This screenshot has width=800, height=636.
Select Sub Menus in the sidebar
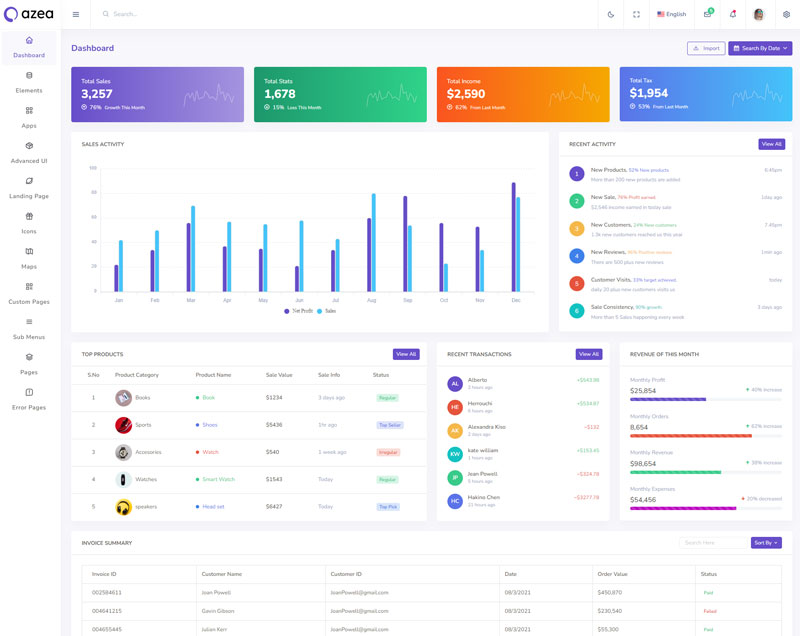point(29,328)
